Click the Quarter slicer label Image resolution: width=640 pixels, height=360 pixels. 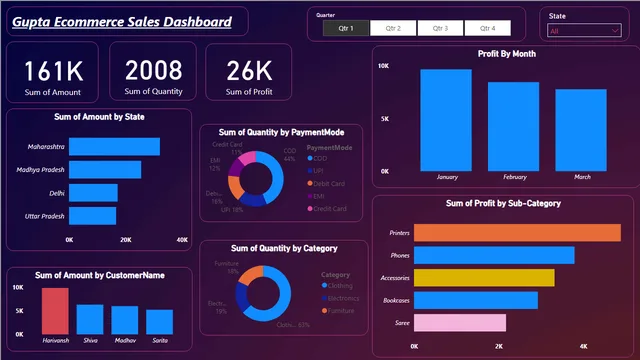[325, 15]
